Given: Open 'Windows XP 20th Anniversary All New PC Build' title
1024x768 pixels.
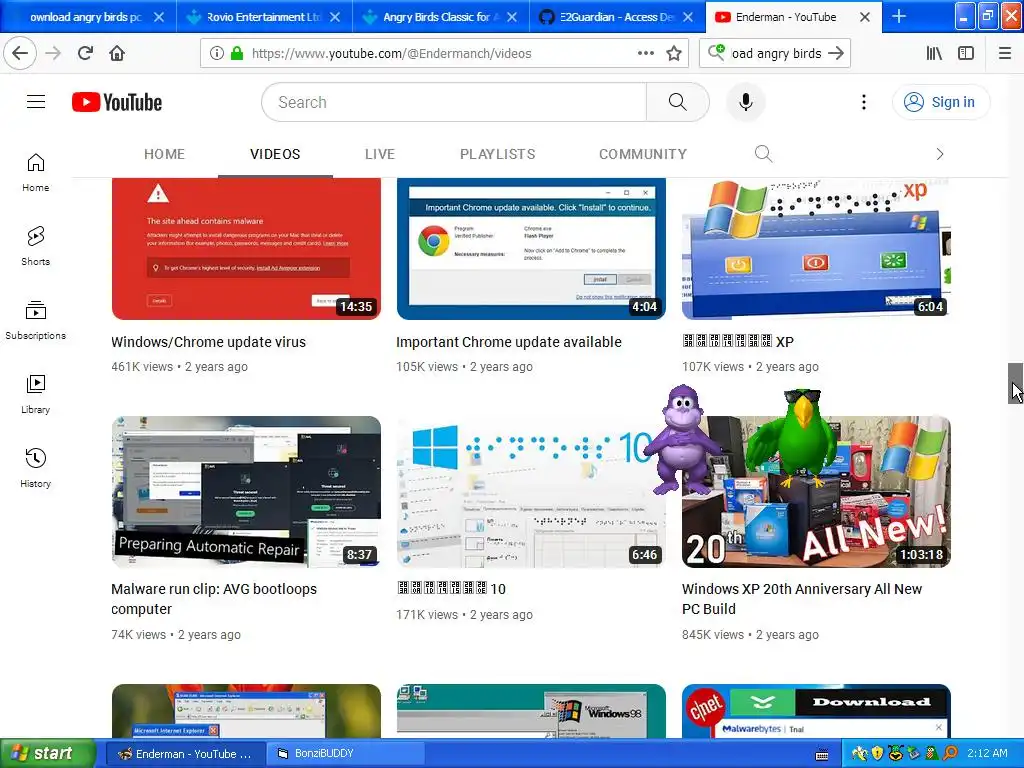Looking at the screenshot, I should (802, 599).
